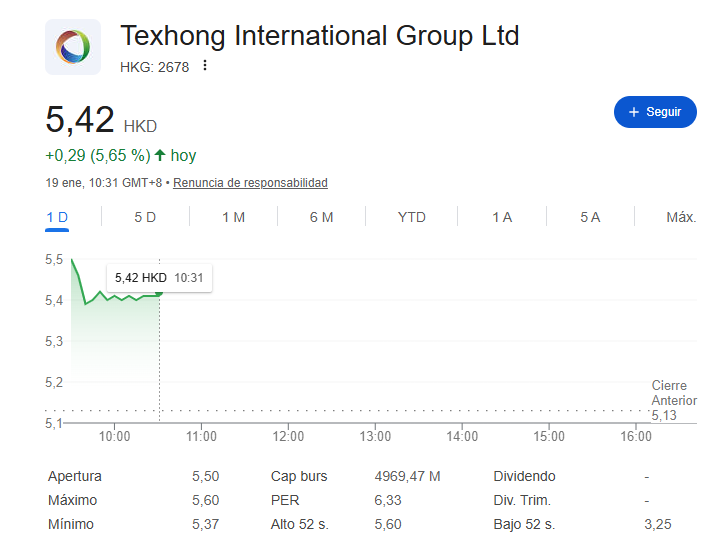Switch to the 5 A chart tab
717x556 pixels.
[590, 217]
